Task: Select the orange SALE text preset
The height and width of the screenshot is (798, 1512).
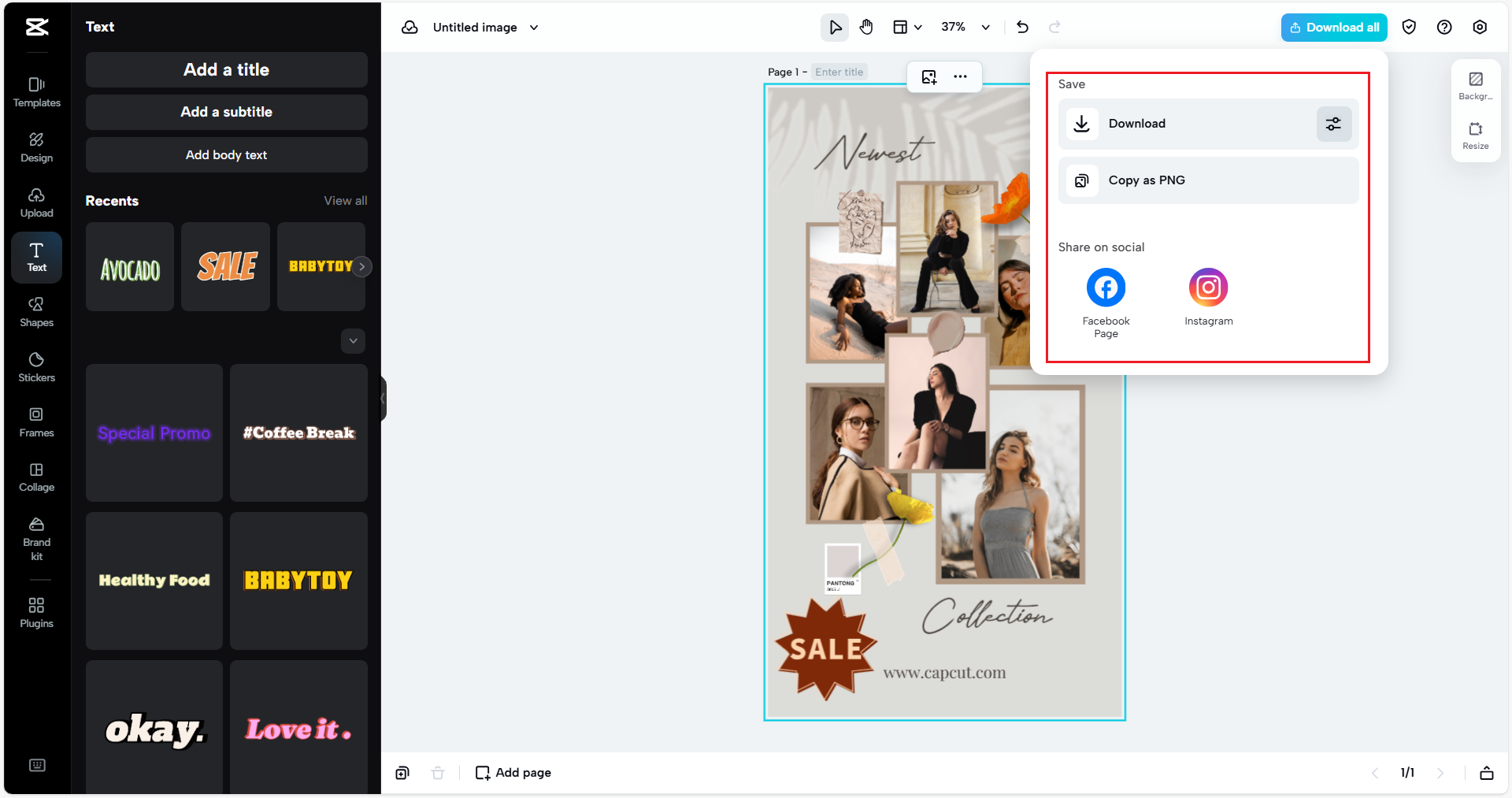Action: [226, 267]
